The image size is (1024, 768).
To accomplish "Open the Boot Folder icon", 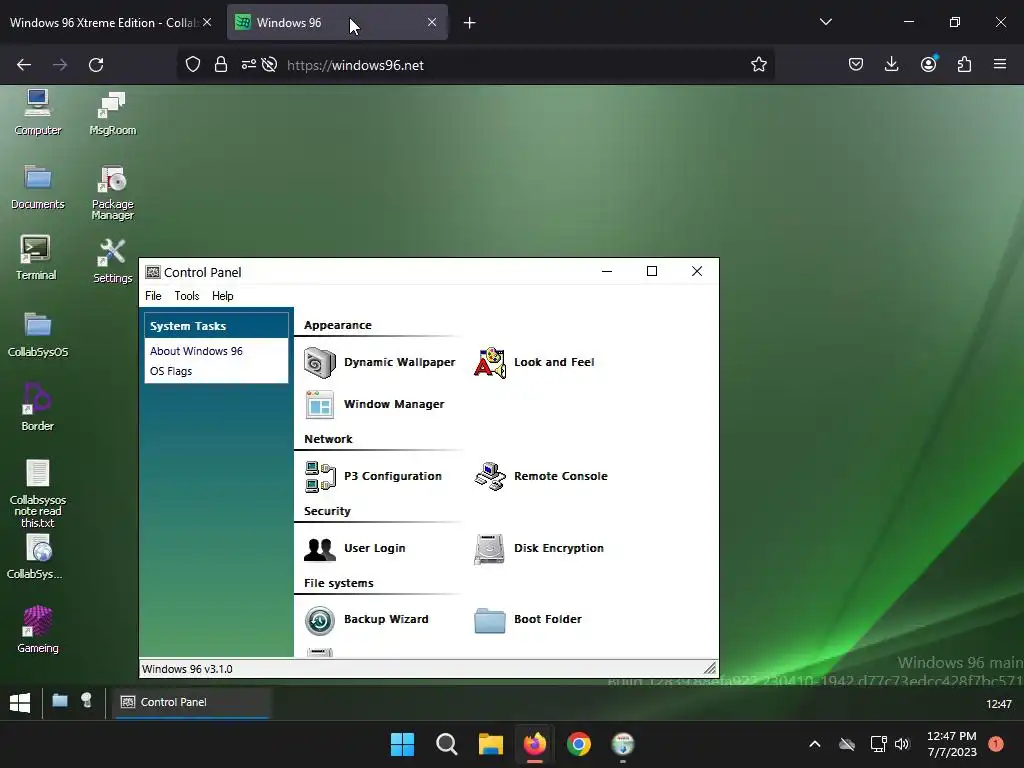I will pos(490,620).
